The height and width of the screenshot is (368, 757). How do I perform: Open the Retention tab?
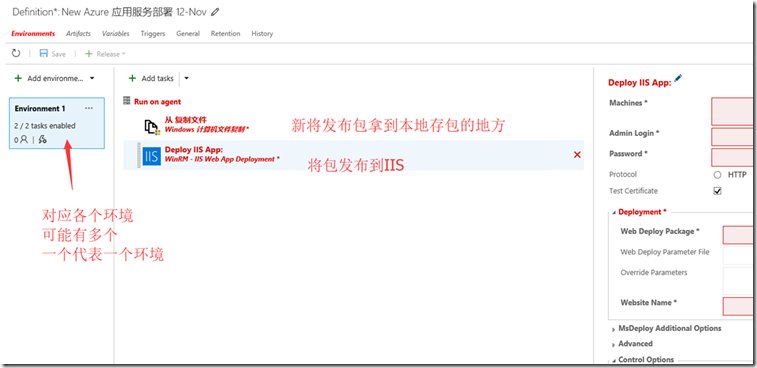(225, 34)
